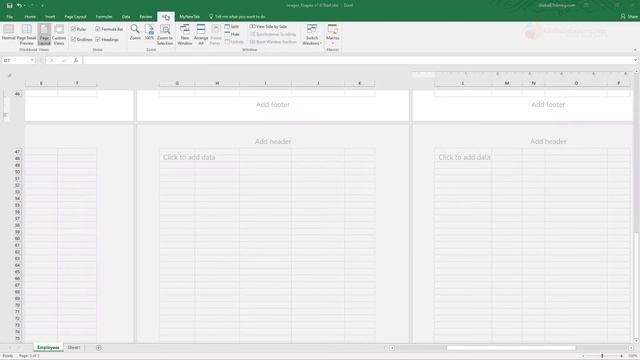Click to add data on middle page
640x360 pixels.
click(189, 157)
